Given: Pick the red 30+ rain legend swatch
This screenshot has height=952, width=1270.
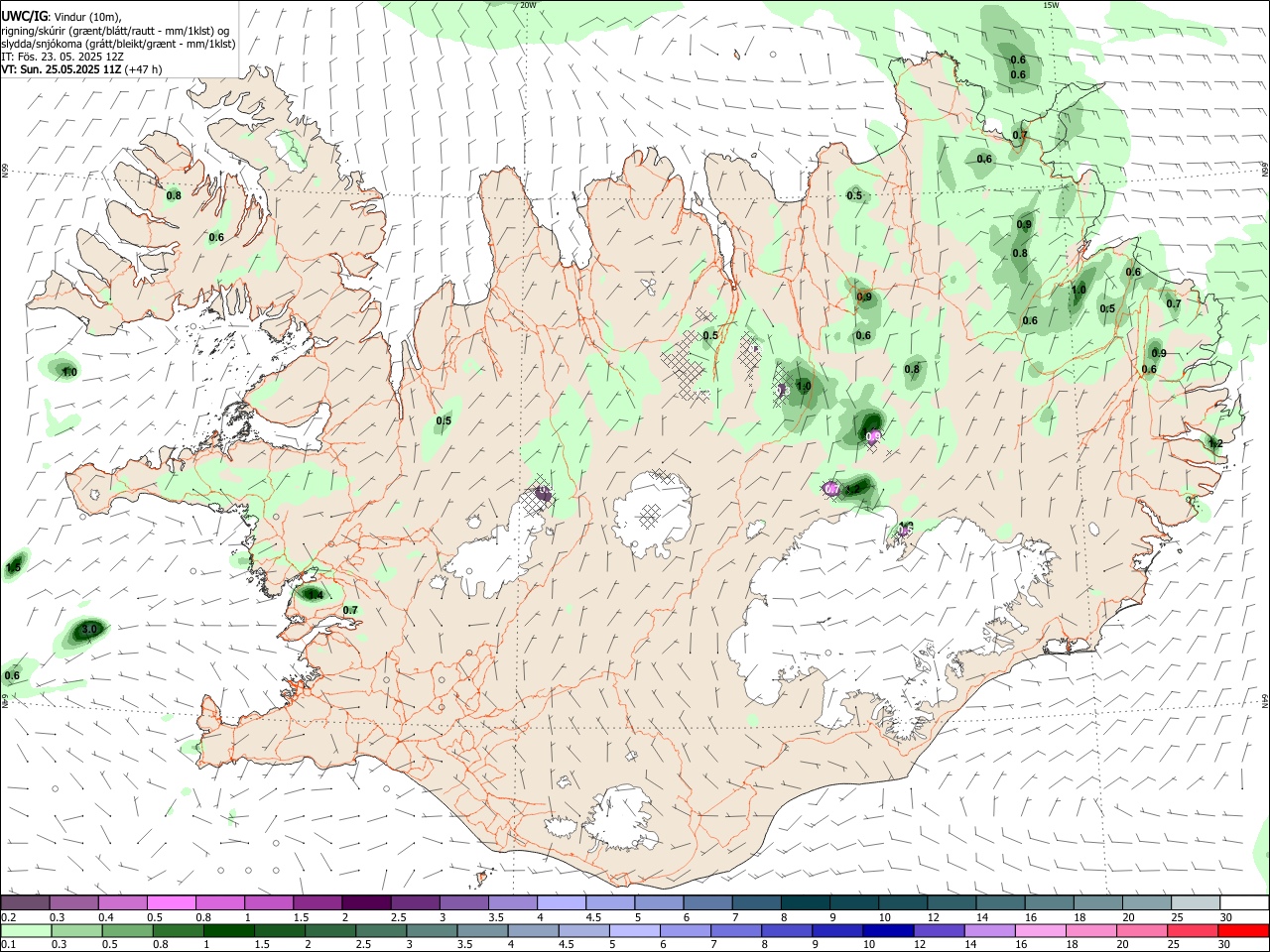Looking at the screenshot, I should (x=1243, y=931).
